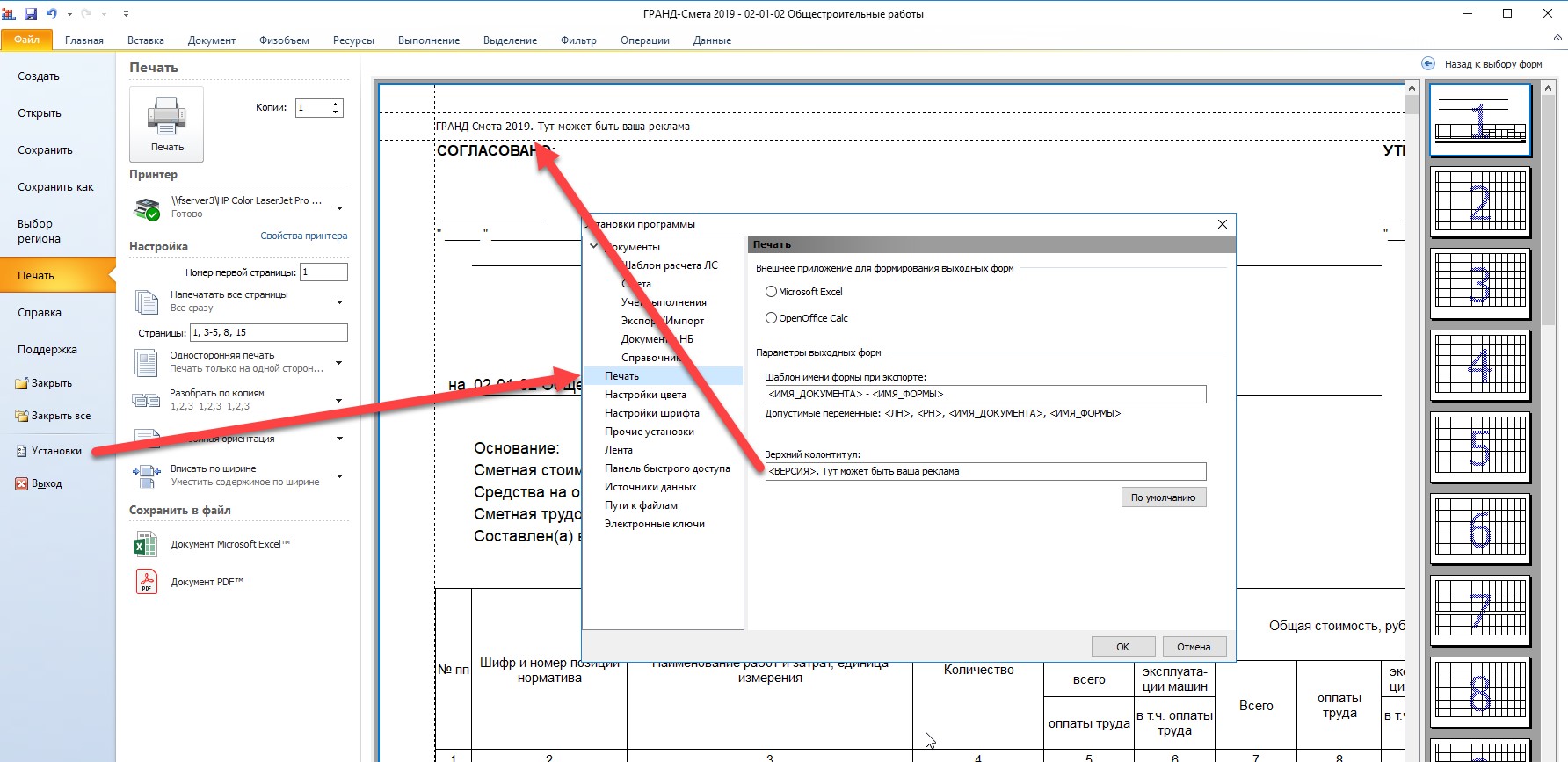This screenshot has width=1568, height=762.
Task: Select the OpenOffice Calc radio button
Action: tap(771, 318)
